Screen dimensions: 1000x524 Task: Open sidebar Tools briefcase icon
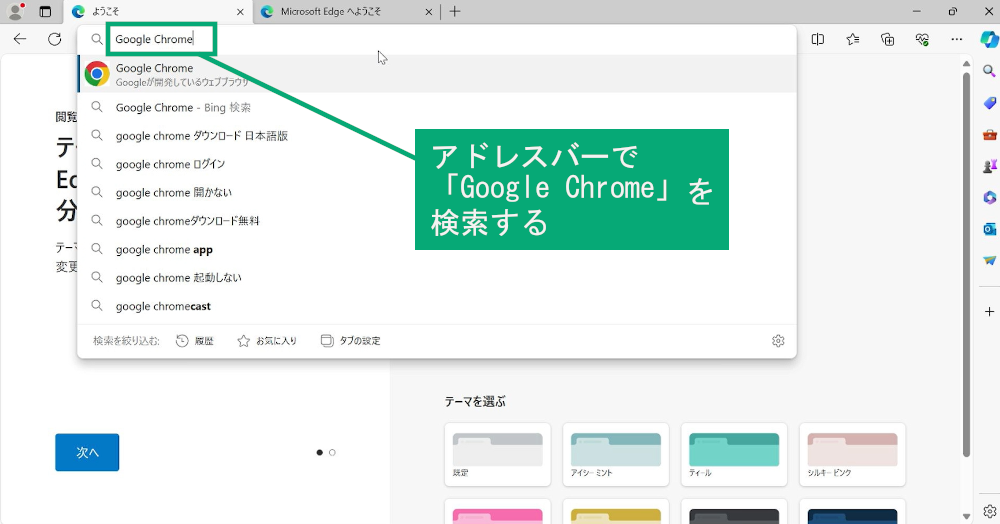click(x=989, y=135)
